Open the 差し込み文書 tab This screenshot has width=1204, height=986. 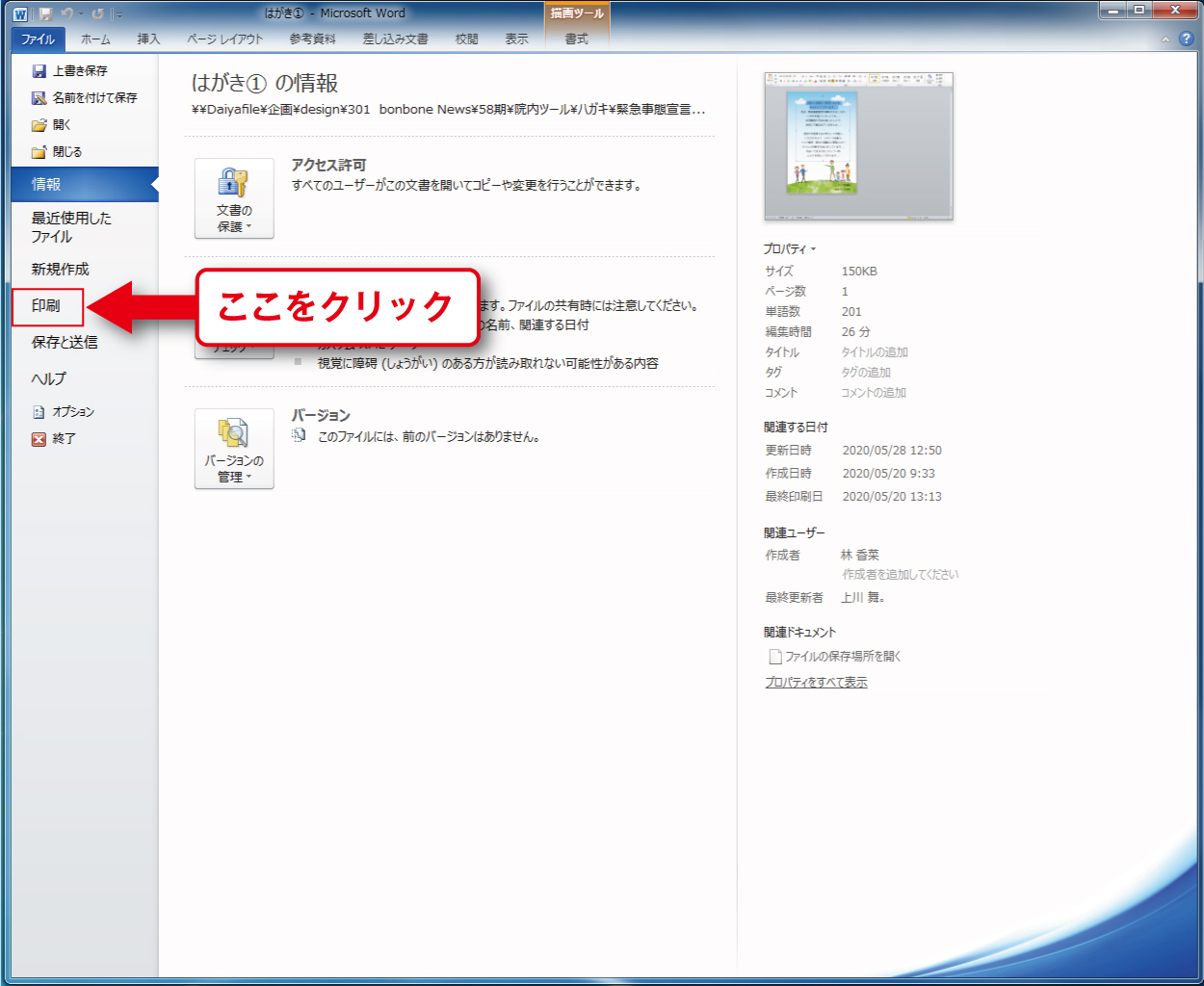click(396, 39)
